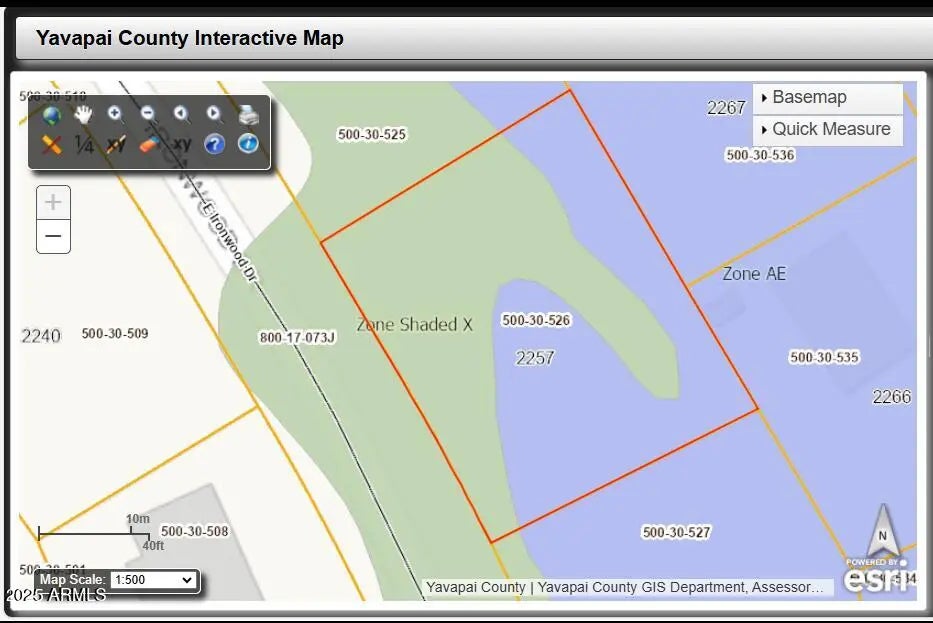Click the globe full extent icon
Image resolution: width=933 pixels, height=623 pixels.
pyautogui.click(x=51, y=115)
